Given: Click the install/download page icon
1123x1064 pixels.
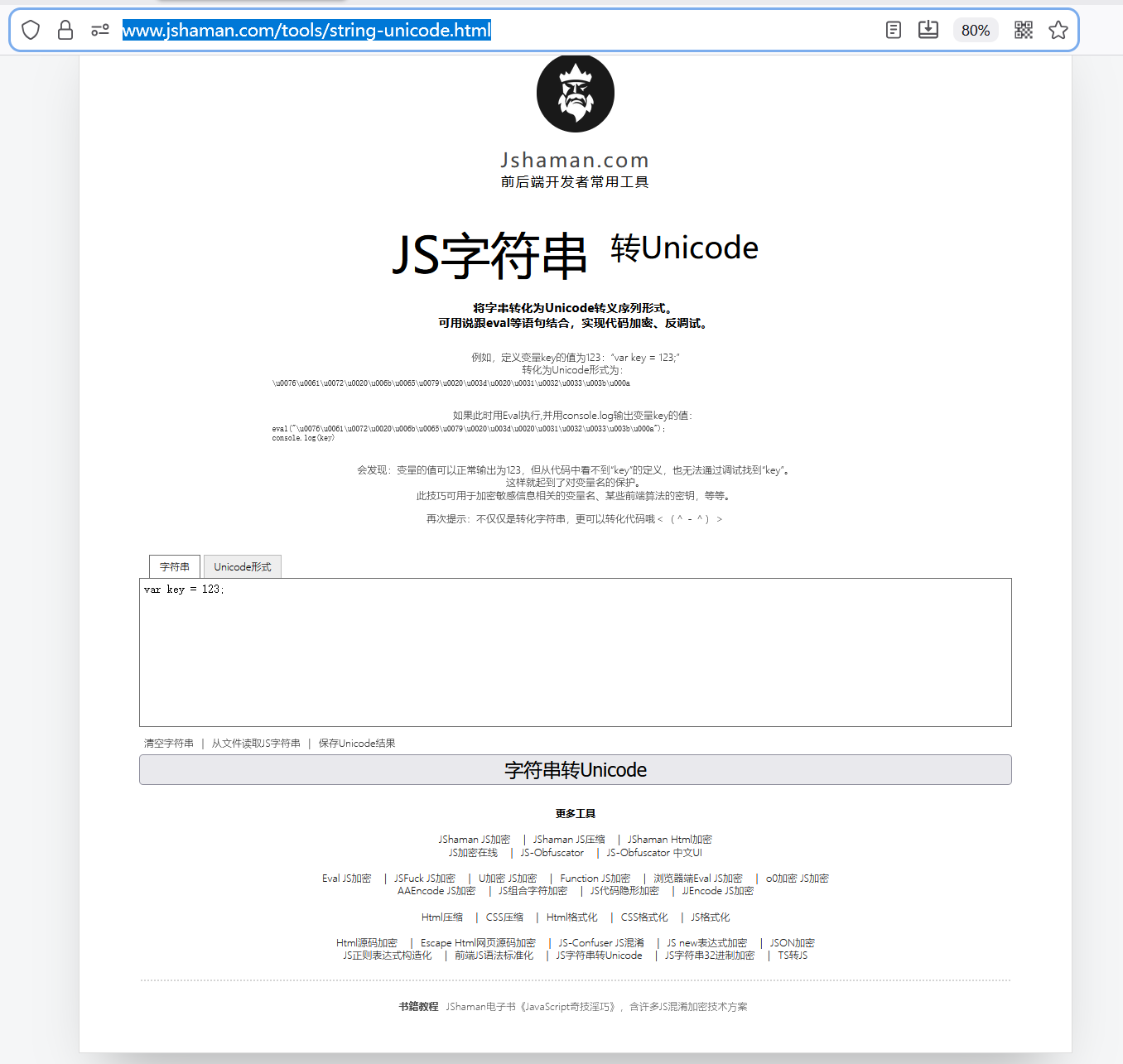Looking at the screenshot, I should coord(928,30).
